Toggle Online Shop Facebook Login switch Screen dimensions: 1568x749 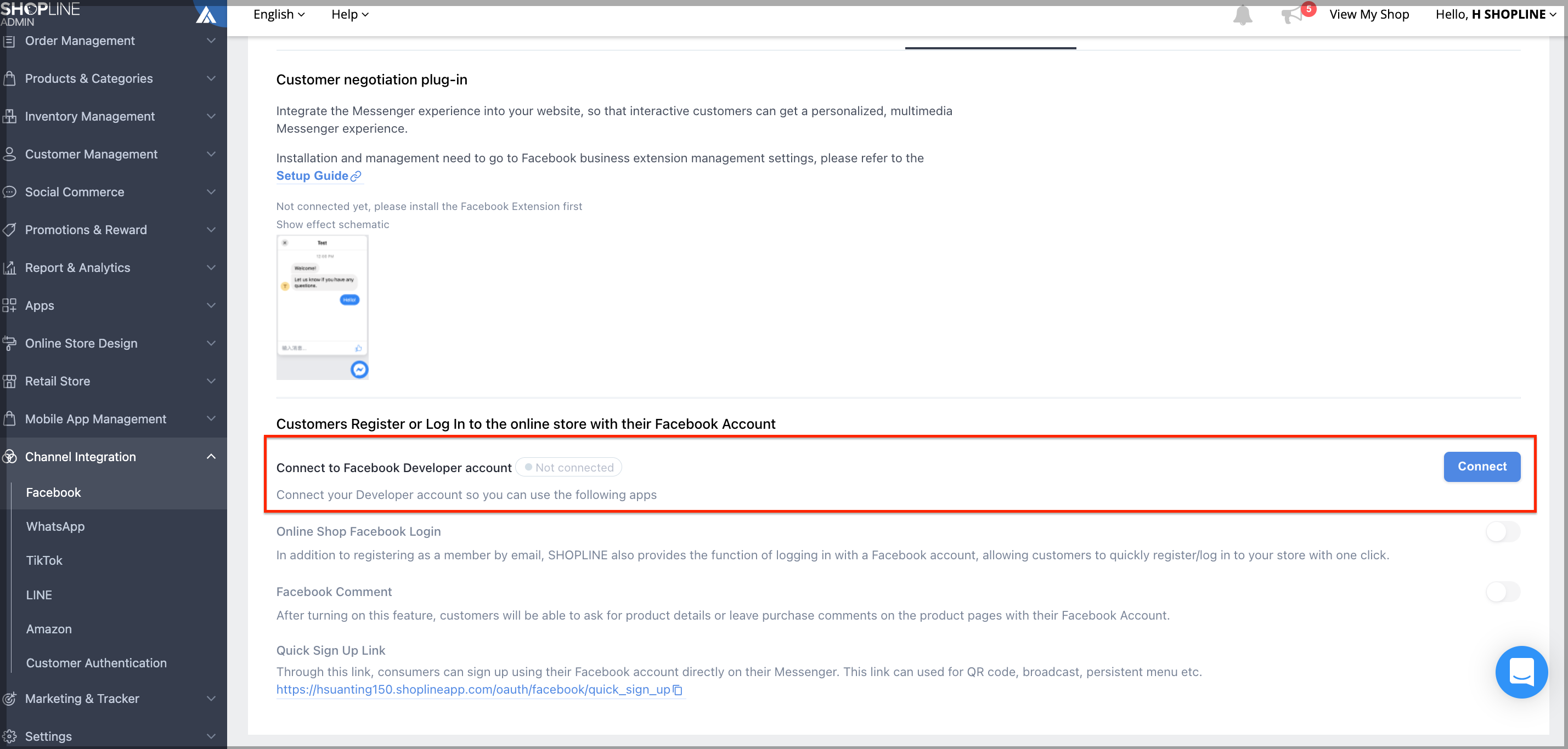click(1502, 531)
